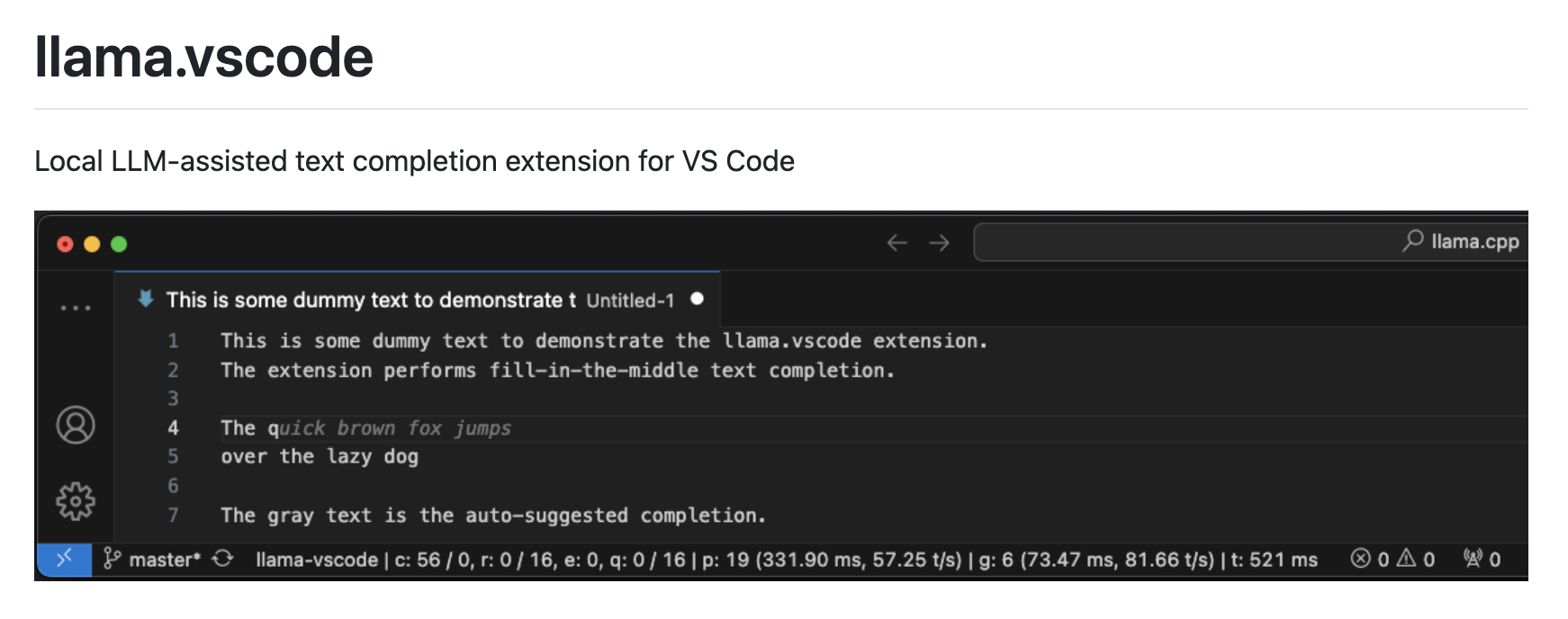Screen dimensions: 1568x619
Task: Select the Untitled-1 editor tab
Action: tap(419, 301)
